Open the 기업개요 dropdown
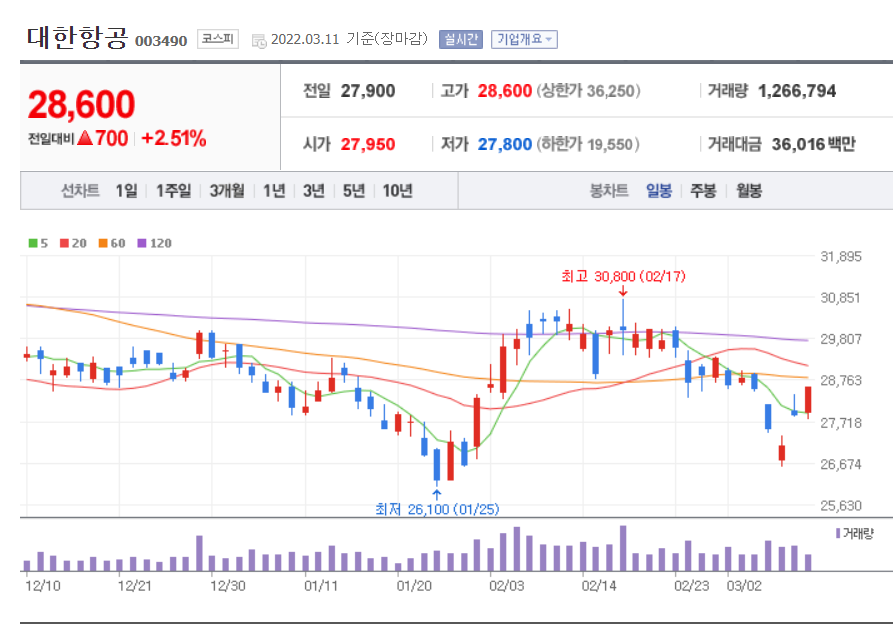The width and height of the screenshot is (893, 624). (x=524, y=39)
